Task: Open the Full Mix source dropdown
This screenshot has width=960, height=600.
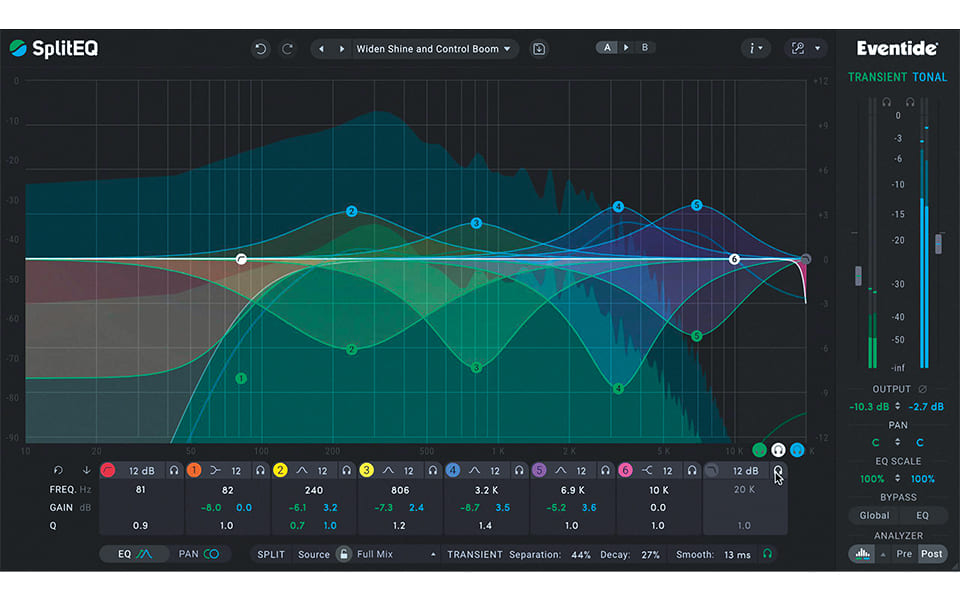Action: click(x=397, y=554)
